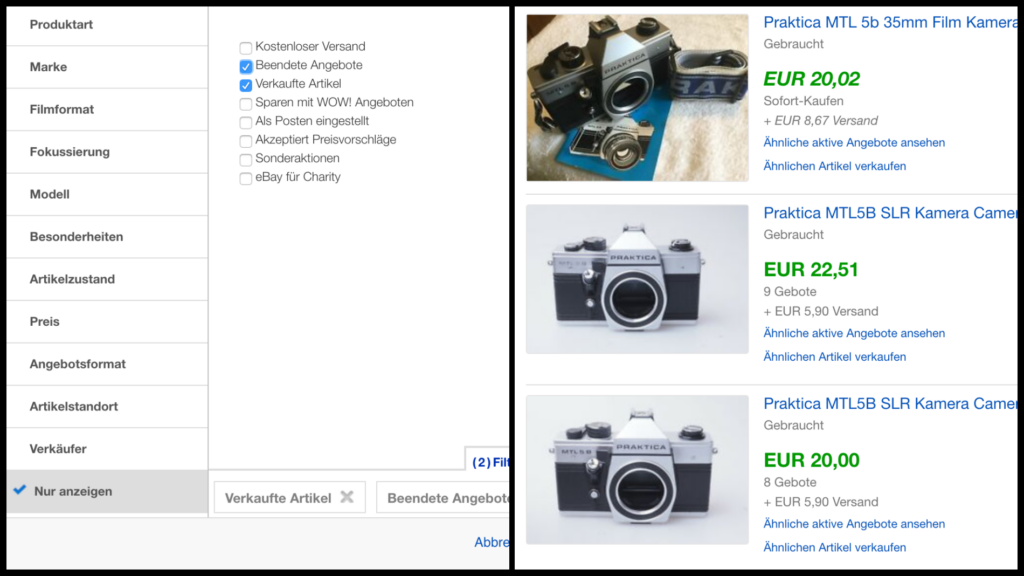Tick eBay für Charity checkbox
This screenshot has width=1024, height=576.
coord(246,178)
